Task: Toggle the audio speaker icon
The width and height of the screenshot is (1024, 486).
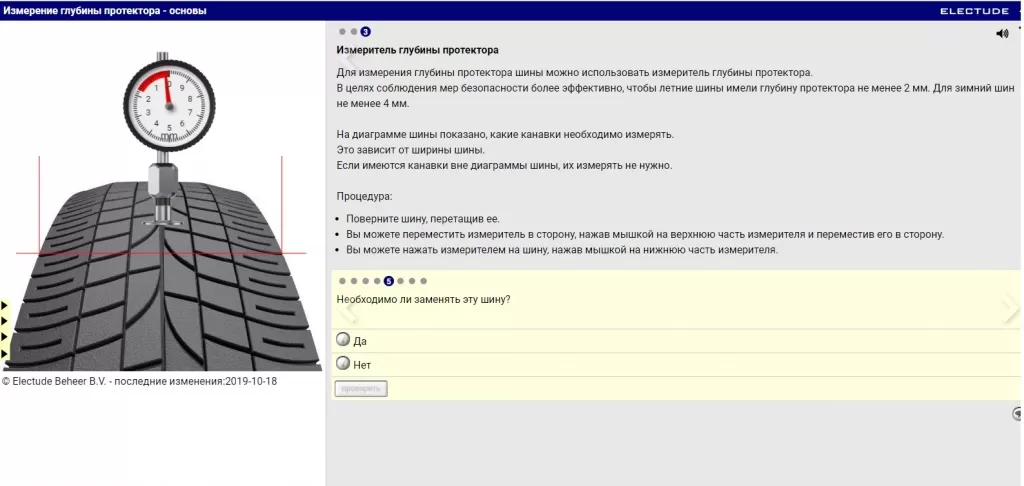Action: coord(1002,34)
